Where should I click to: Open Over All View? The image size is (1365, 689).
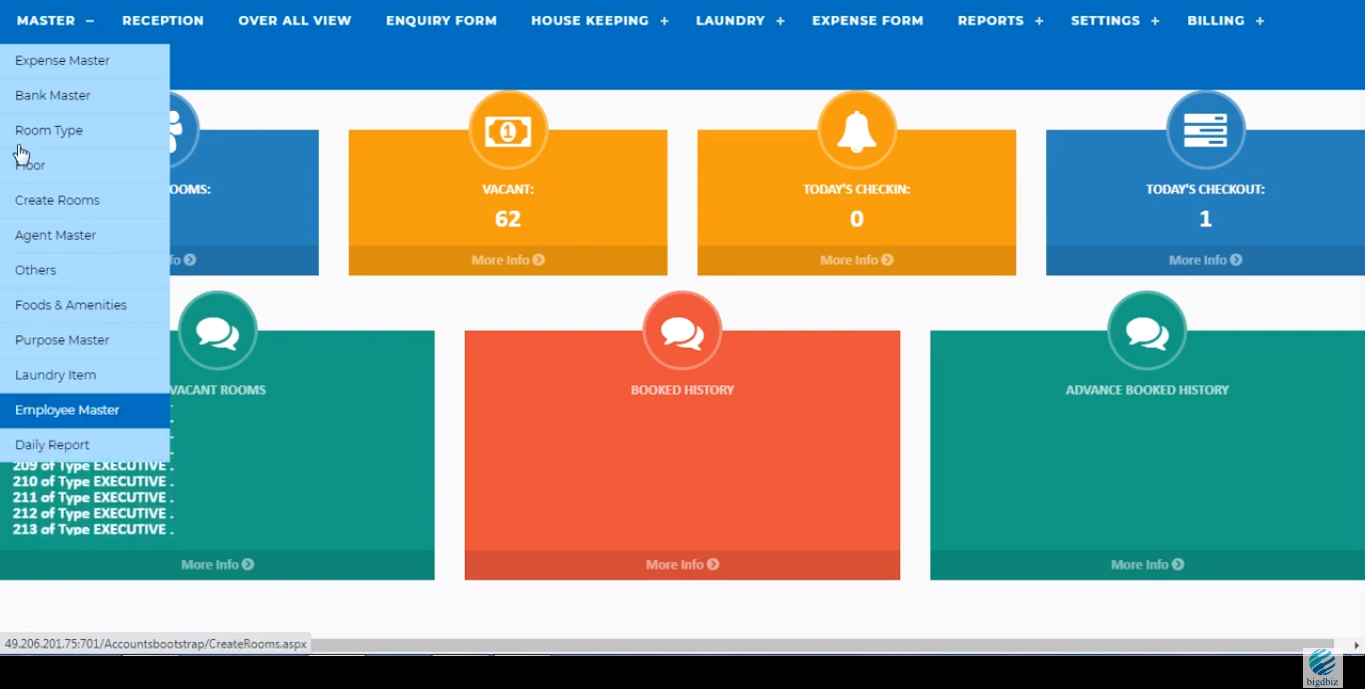point(295,20)
